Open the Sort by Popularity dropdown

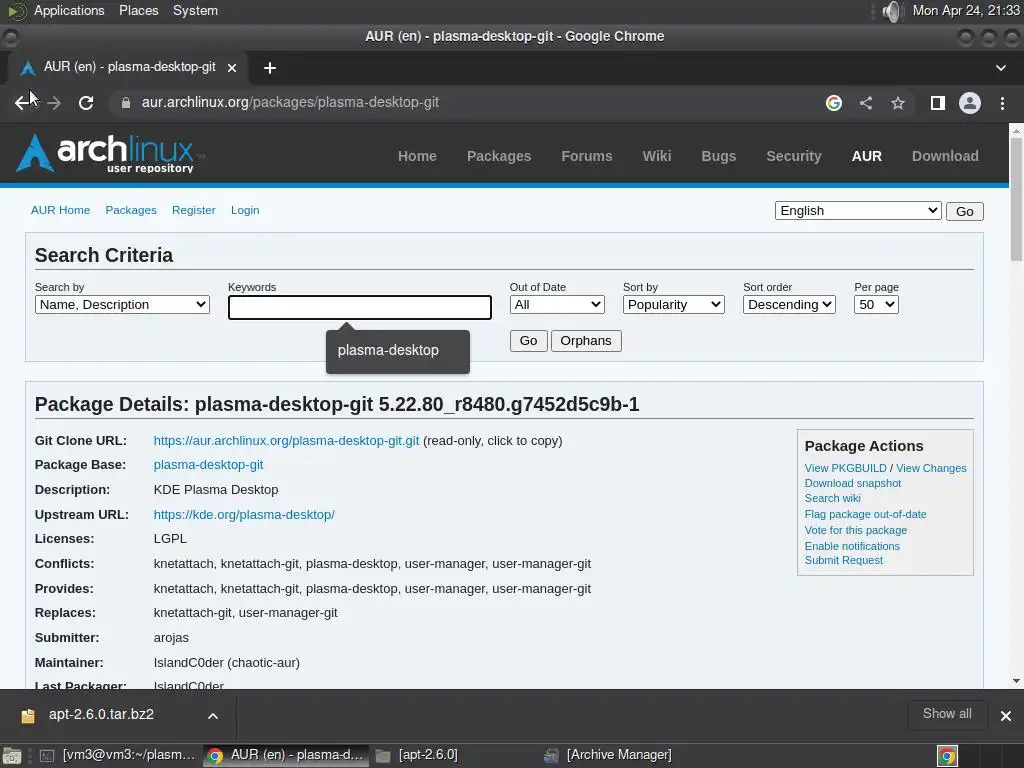(673, 305)
